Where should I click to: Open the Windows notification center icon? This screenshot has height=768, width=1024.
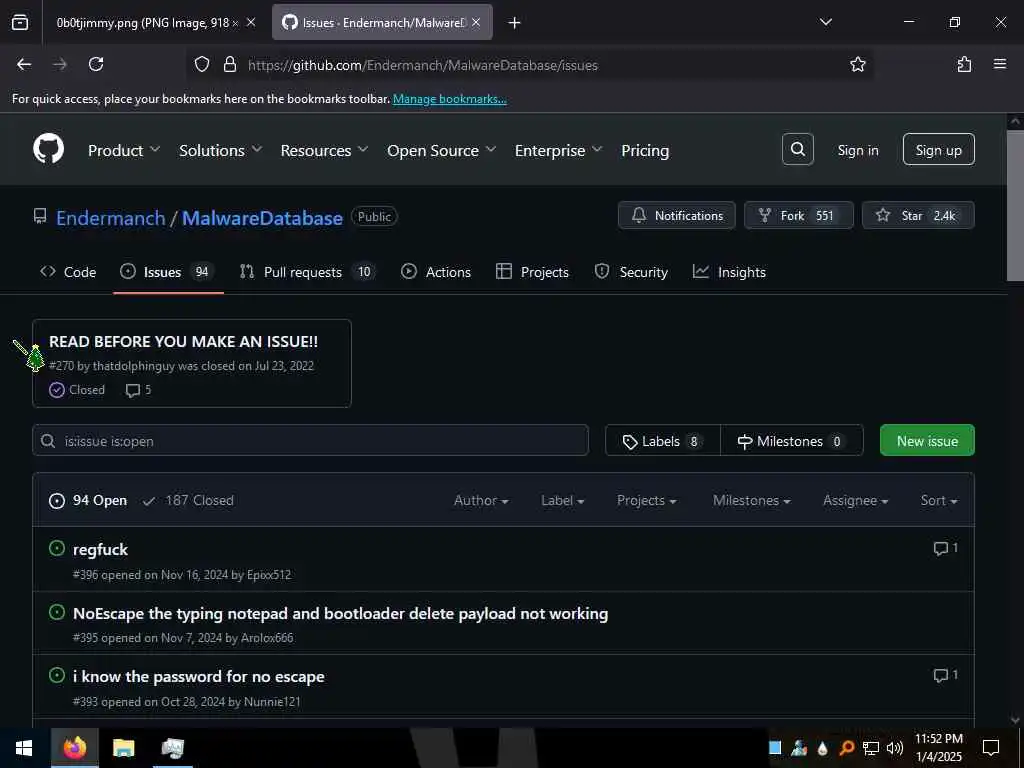pyautogui.click(x=991, y=748)
